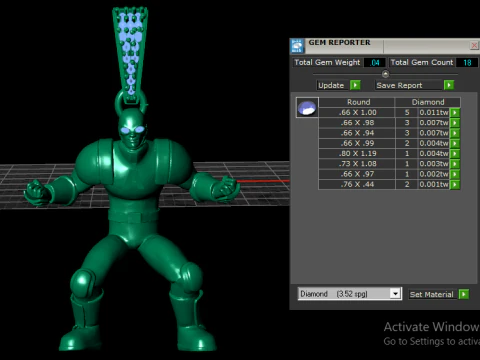Select the .76 X .44 size cell

357,185
